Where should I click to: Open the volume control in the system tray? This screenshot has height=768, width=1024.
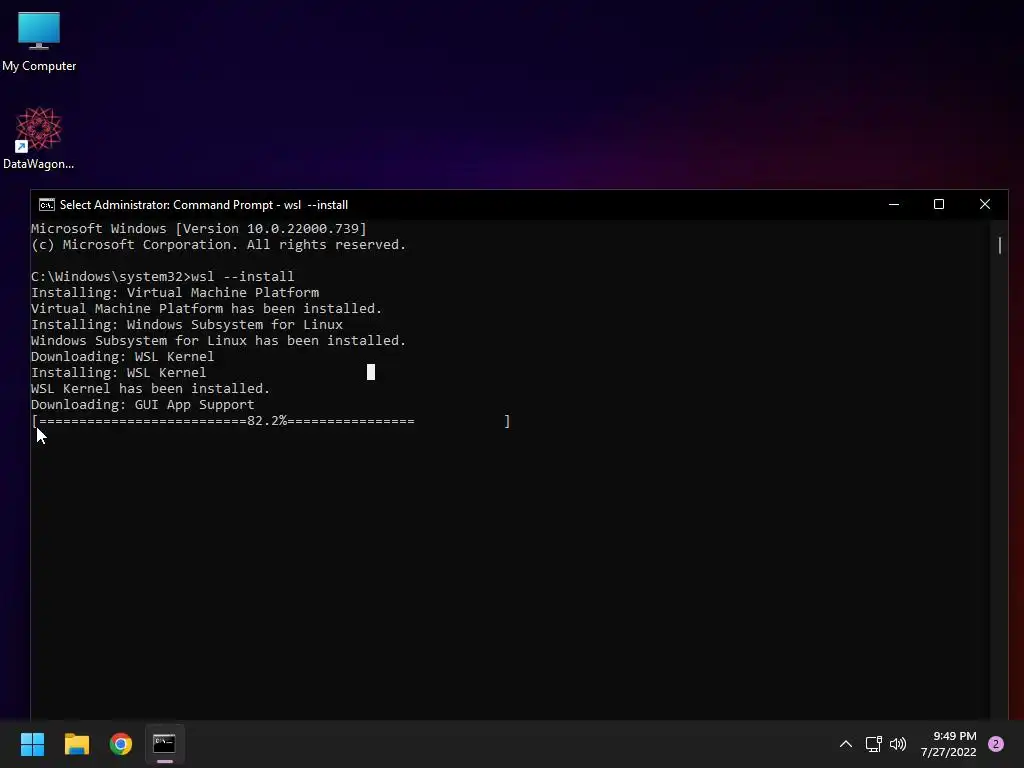point(898,744)
